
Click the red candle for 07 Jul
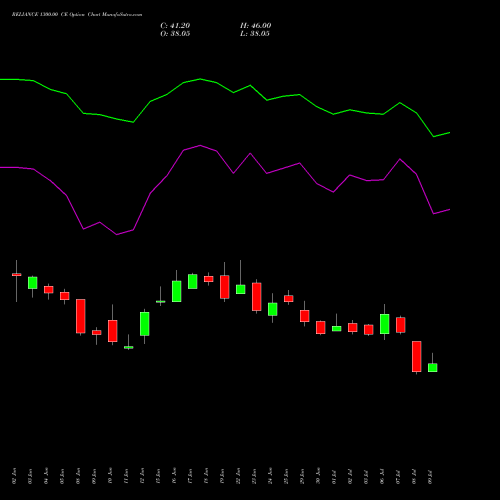401,325
